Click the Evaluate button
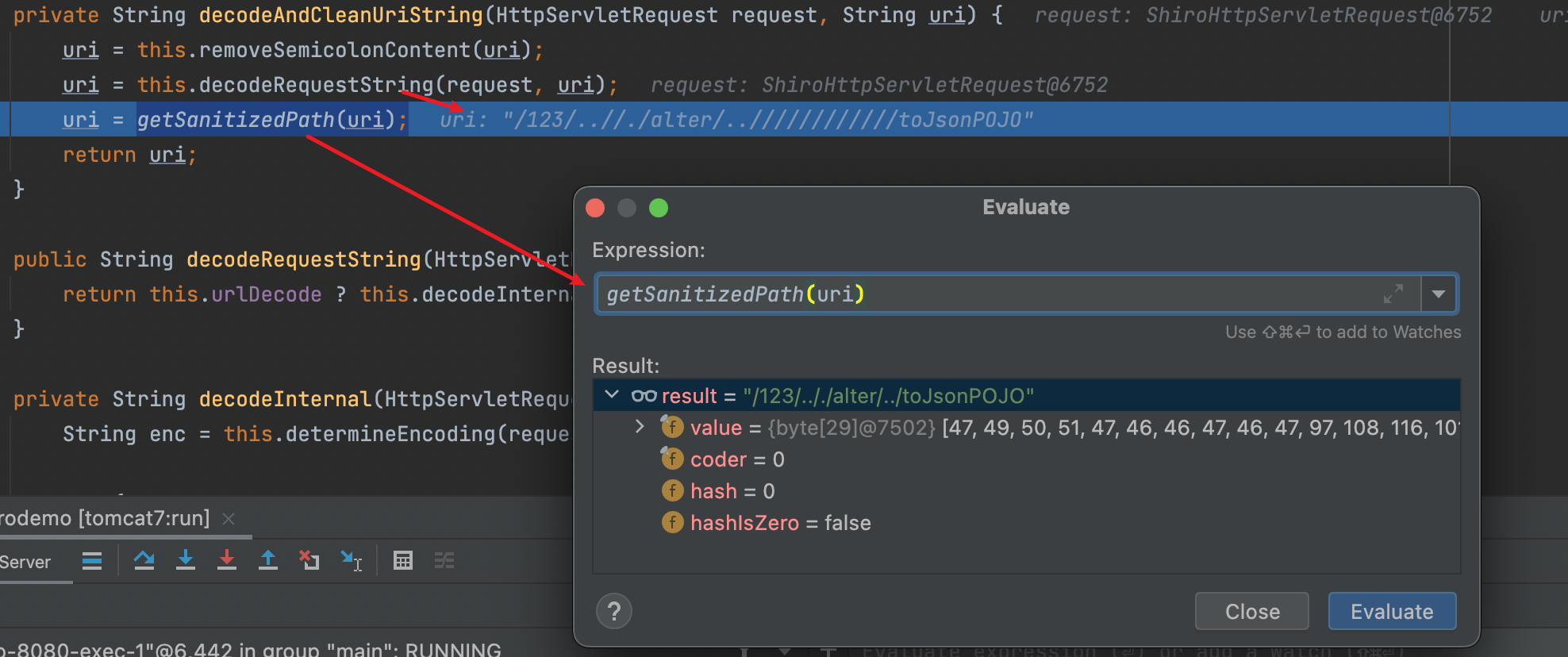The height and width of the screenshot is (657, 1568). (1393, 612)
